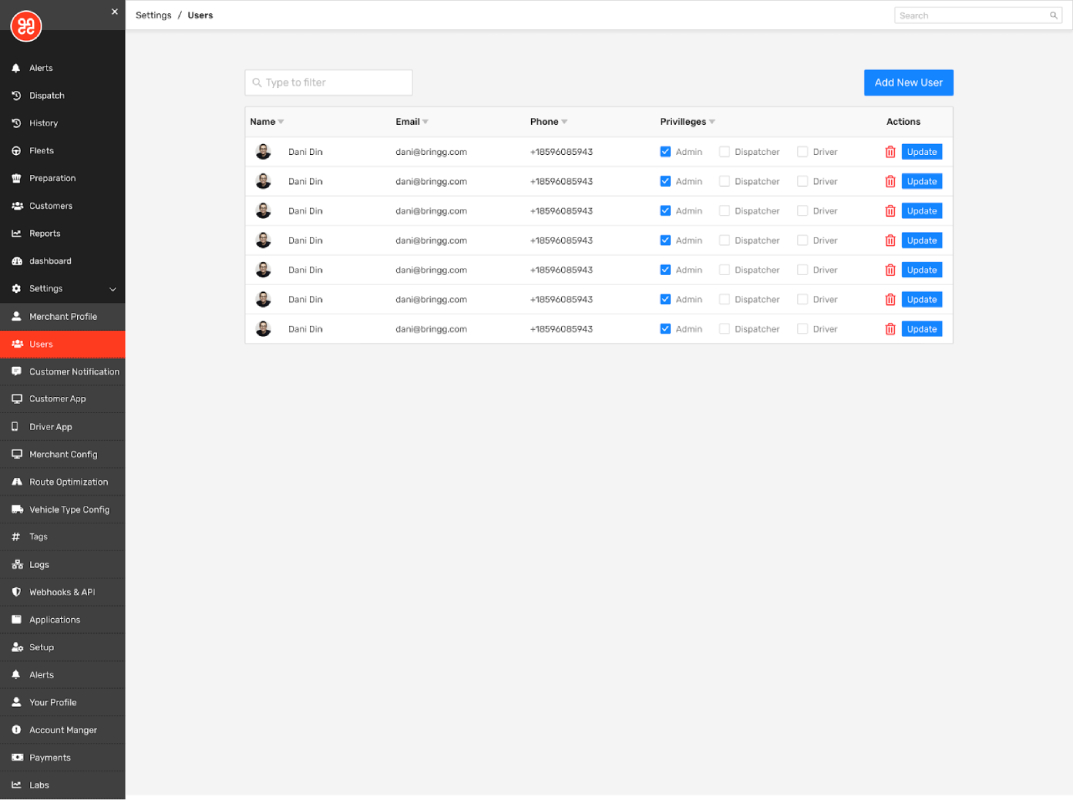Click the Users breadcrumb text
The height and width of the screenshot is (800, 1073).
(x=201, y=15)
